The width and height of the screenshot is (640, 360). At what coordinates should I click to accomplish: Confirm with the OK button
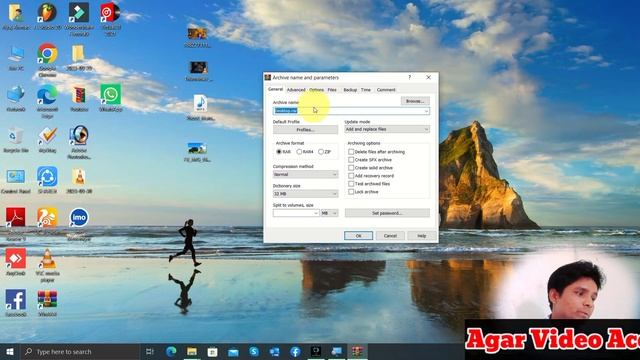pyautogui.click(x=358, y=236)
